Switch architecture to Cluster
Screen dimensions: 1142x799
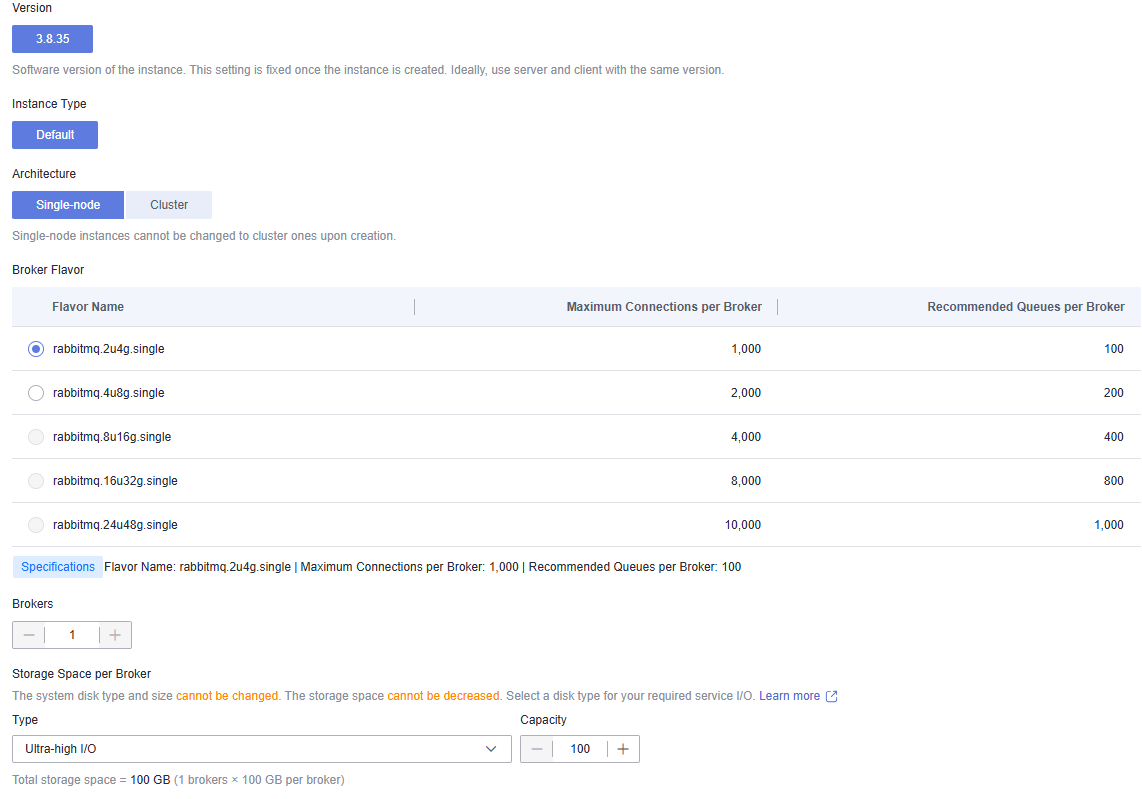[x=169, y=205]
